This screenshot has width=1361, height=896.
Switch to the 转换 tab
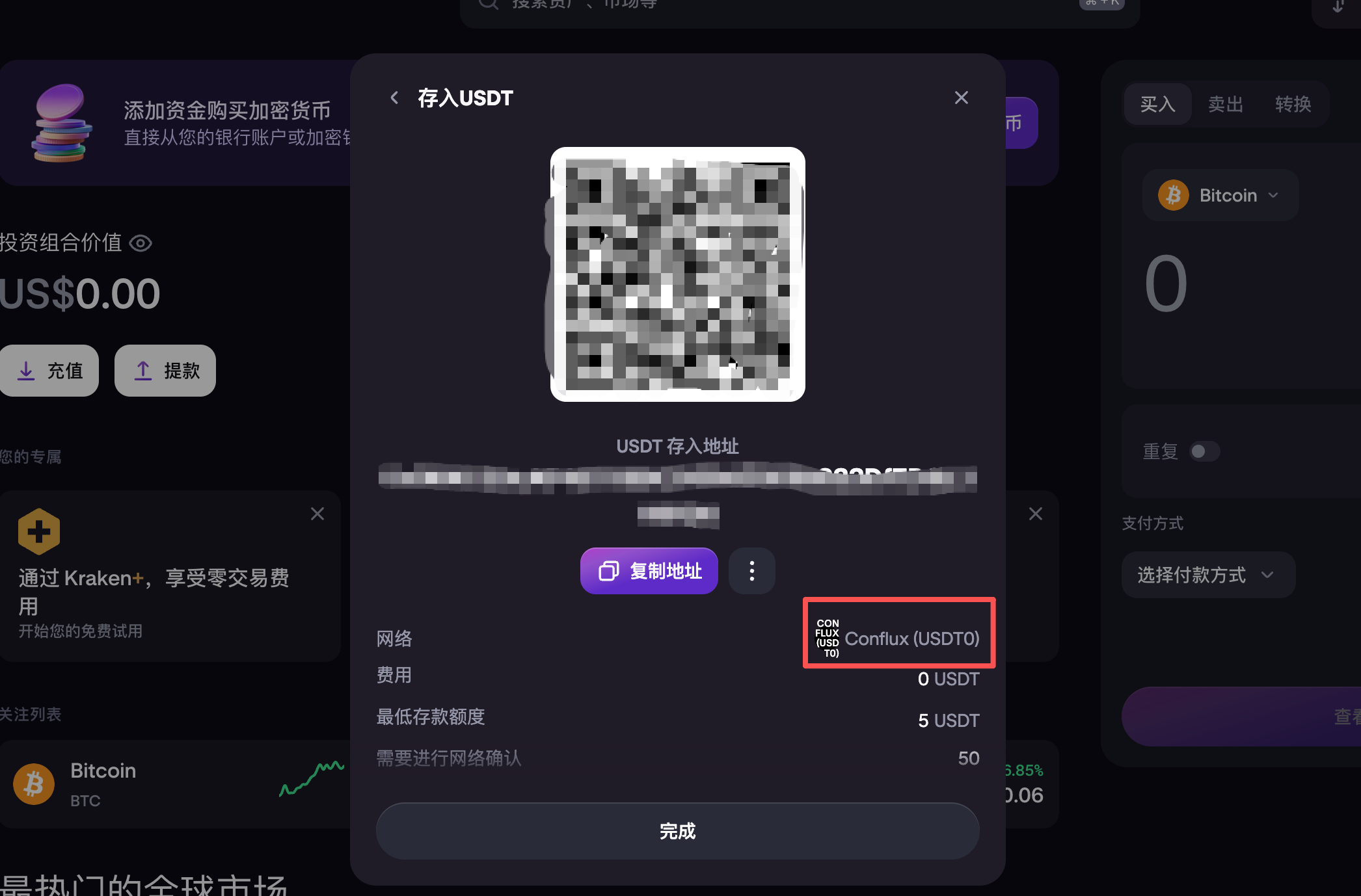[x=1293, y=104]
